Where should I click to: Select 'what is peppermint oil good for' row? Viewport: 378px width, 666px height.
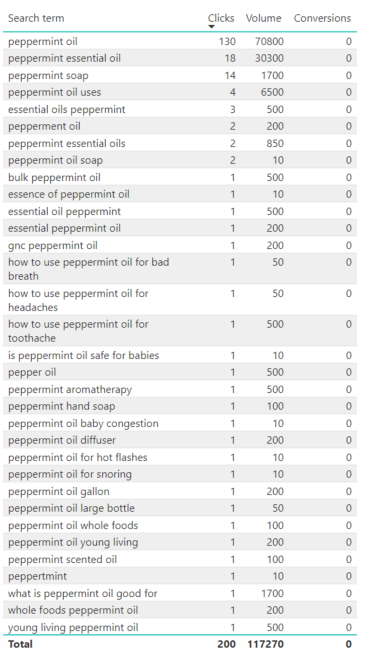click(x=180, y=593)
